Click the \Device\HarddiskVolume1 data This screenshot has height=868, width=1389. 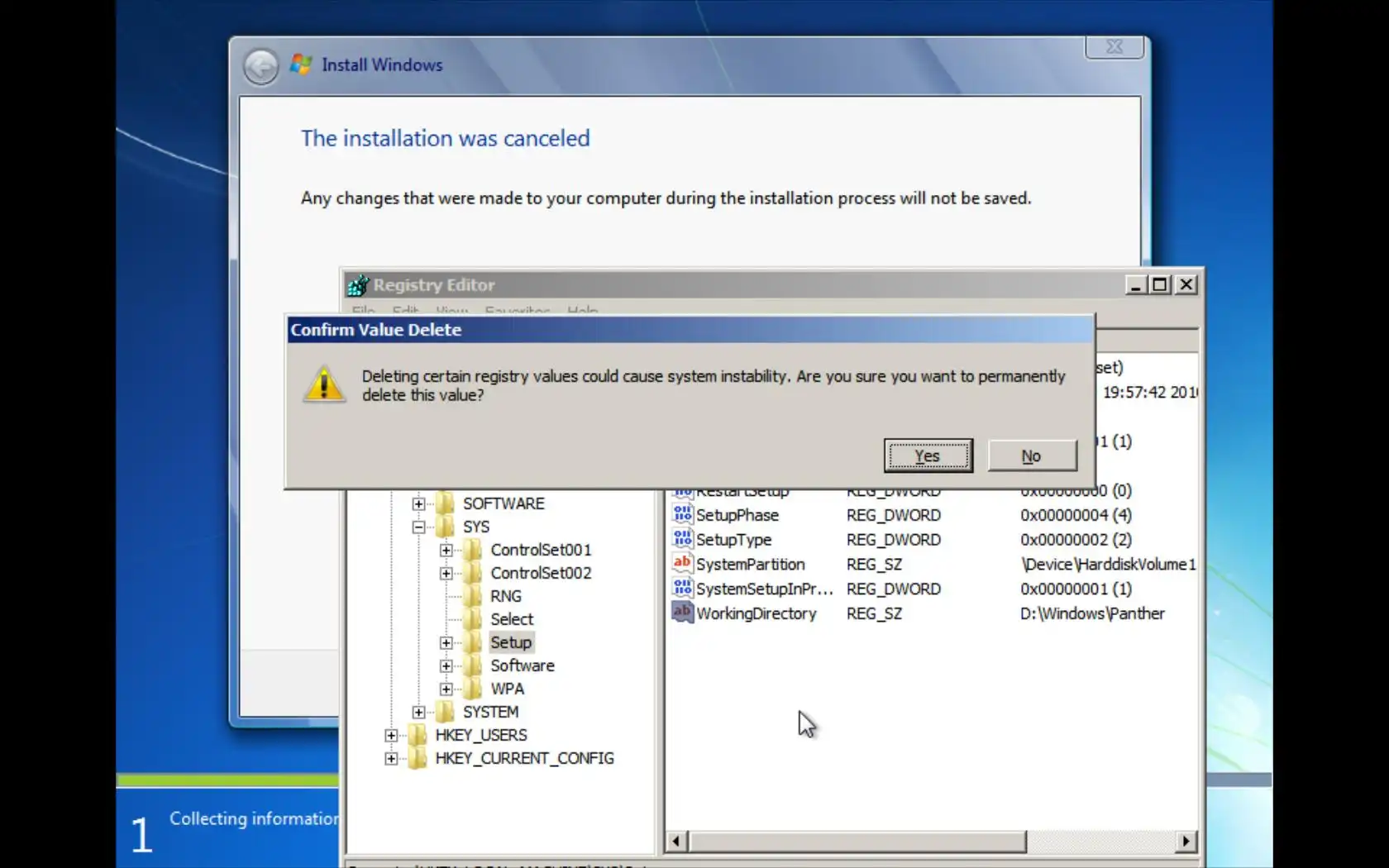tap(1108, 565)
